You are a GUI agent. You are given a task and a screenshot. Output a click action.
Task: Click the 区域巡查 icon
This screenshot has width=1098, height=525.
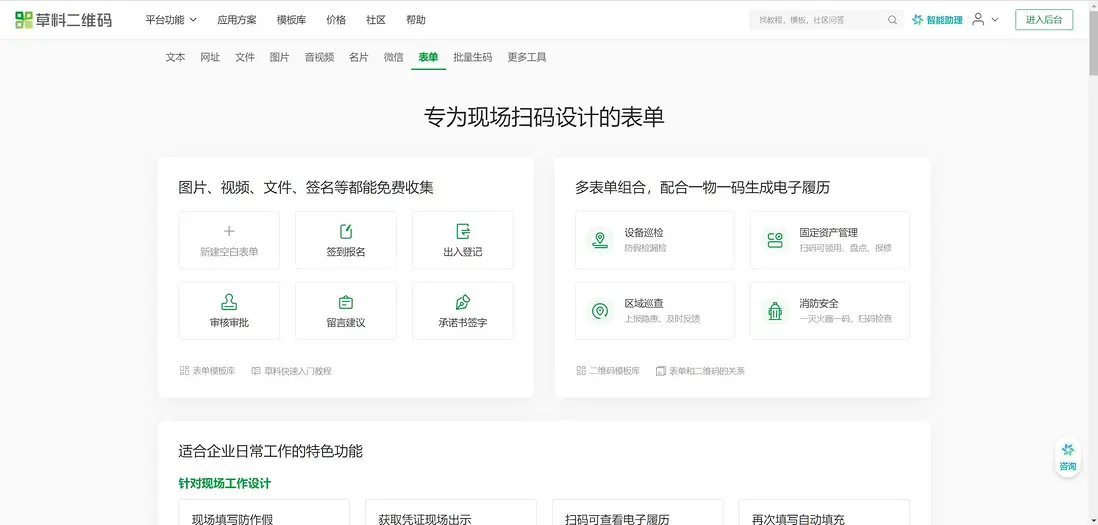[599, 311]
